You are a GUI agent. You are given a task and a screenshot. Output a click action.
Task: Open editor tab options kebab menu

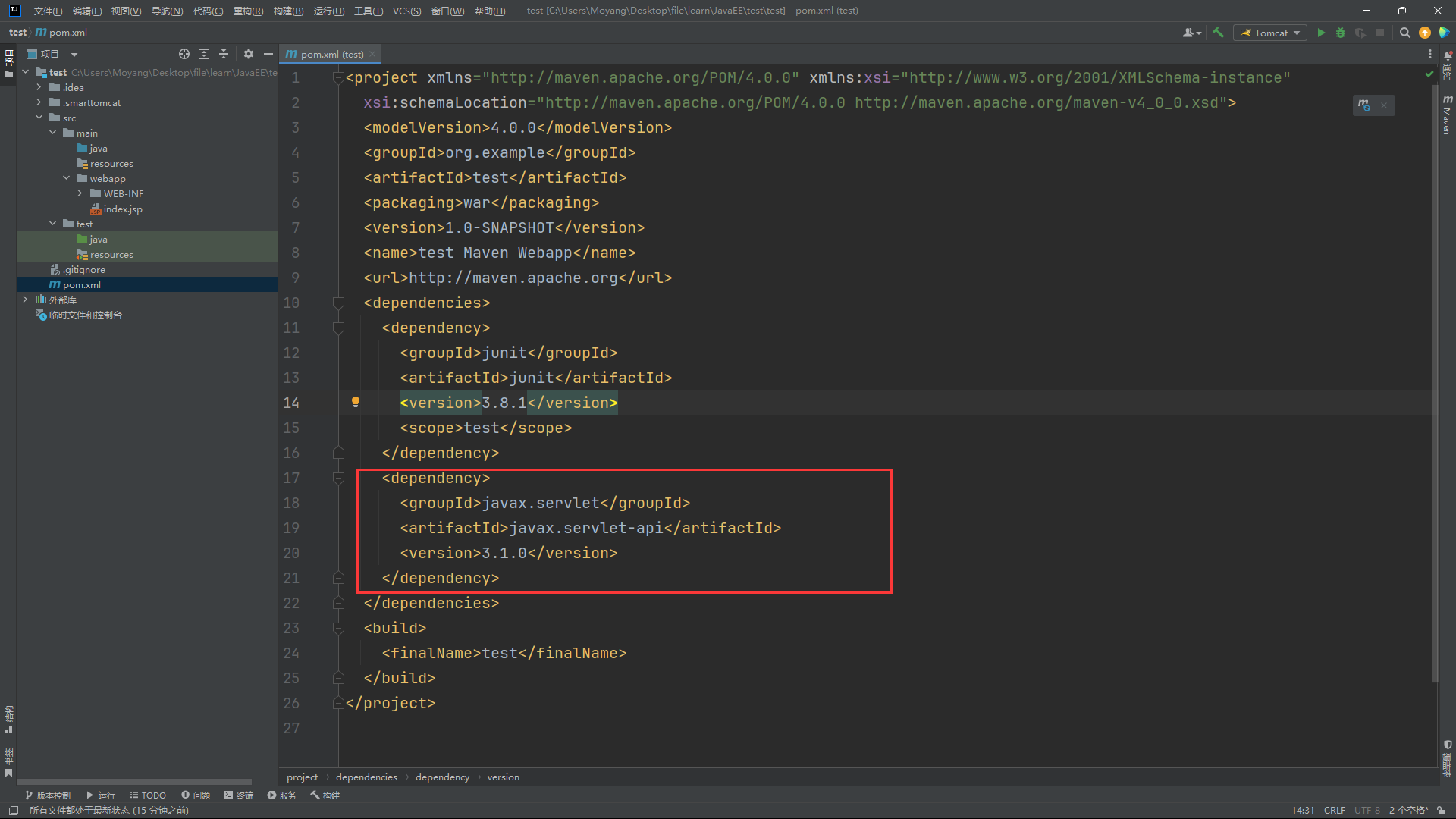[1430, 54]
